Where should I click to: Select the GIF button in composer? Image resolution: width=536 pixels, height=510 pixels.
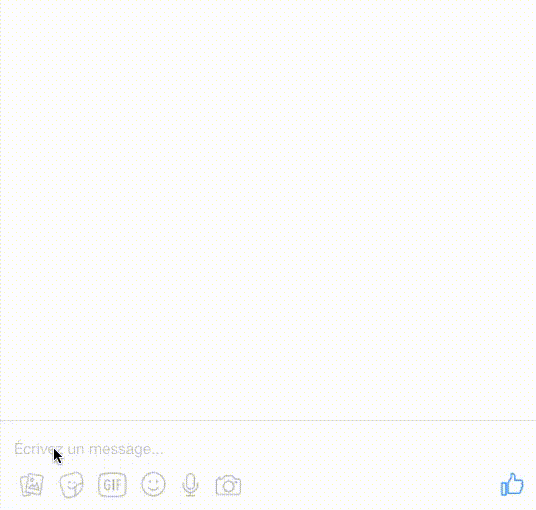tap(112, 484)
